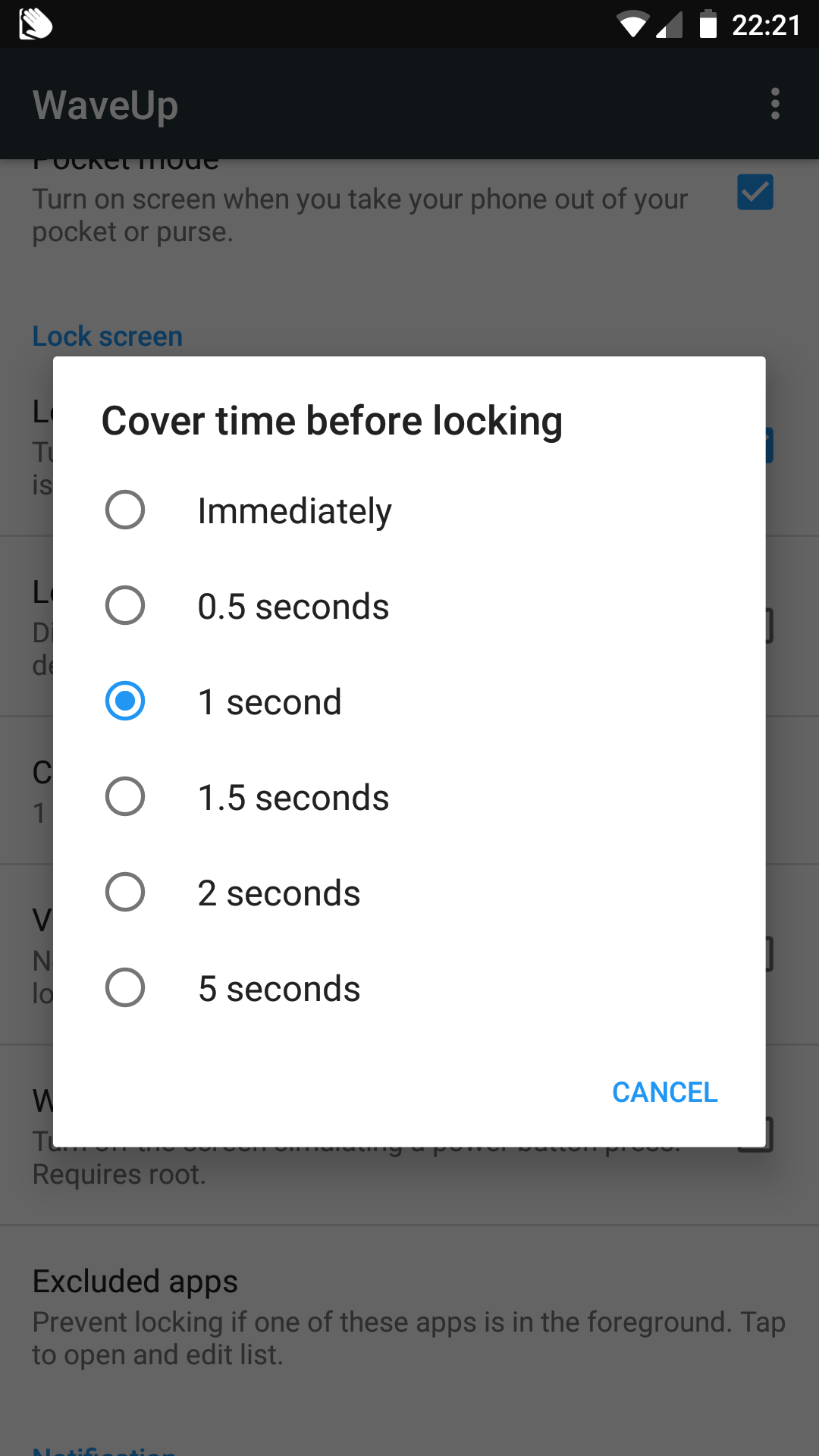819x1456 pixels.
Task: Select the Immediately radio button
Action: tap(125, 510)
